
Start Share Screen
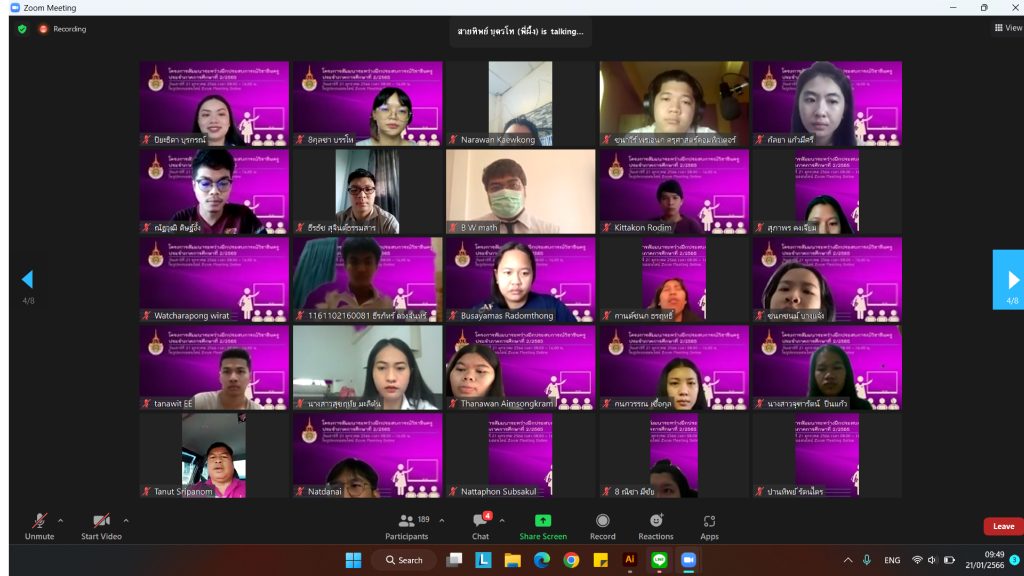point(543,526)
